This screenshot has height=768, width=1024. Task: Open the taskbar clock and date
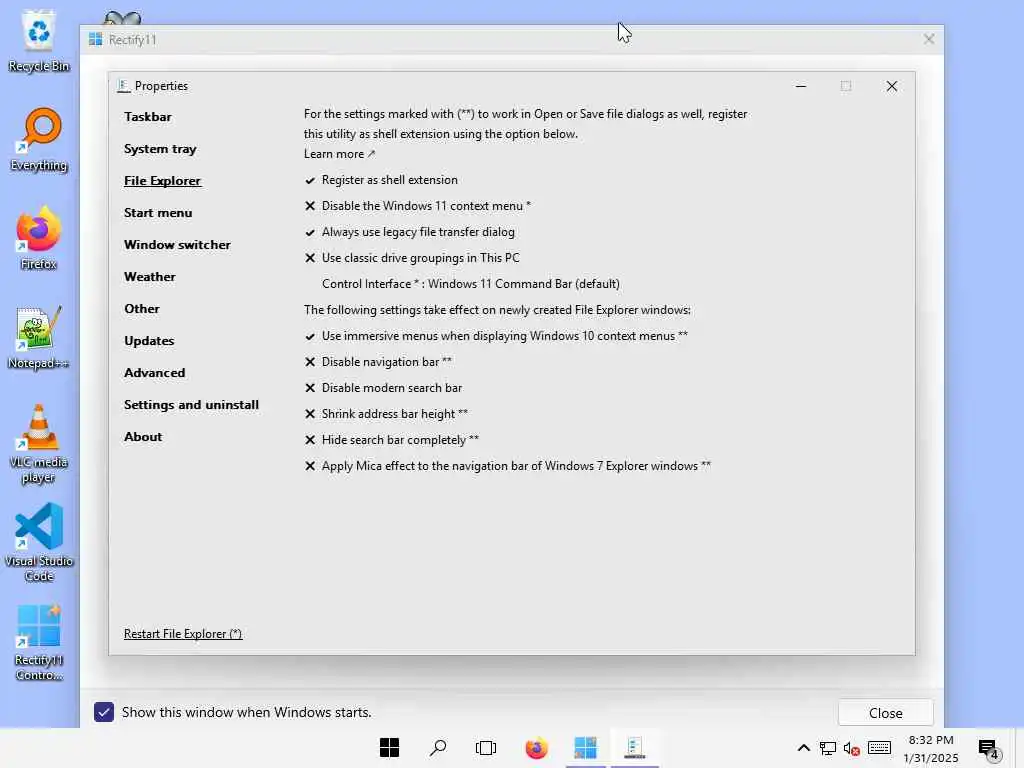coord(931,749)
